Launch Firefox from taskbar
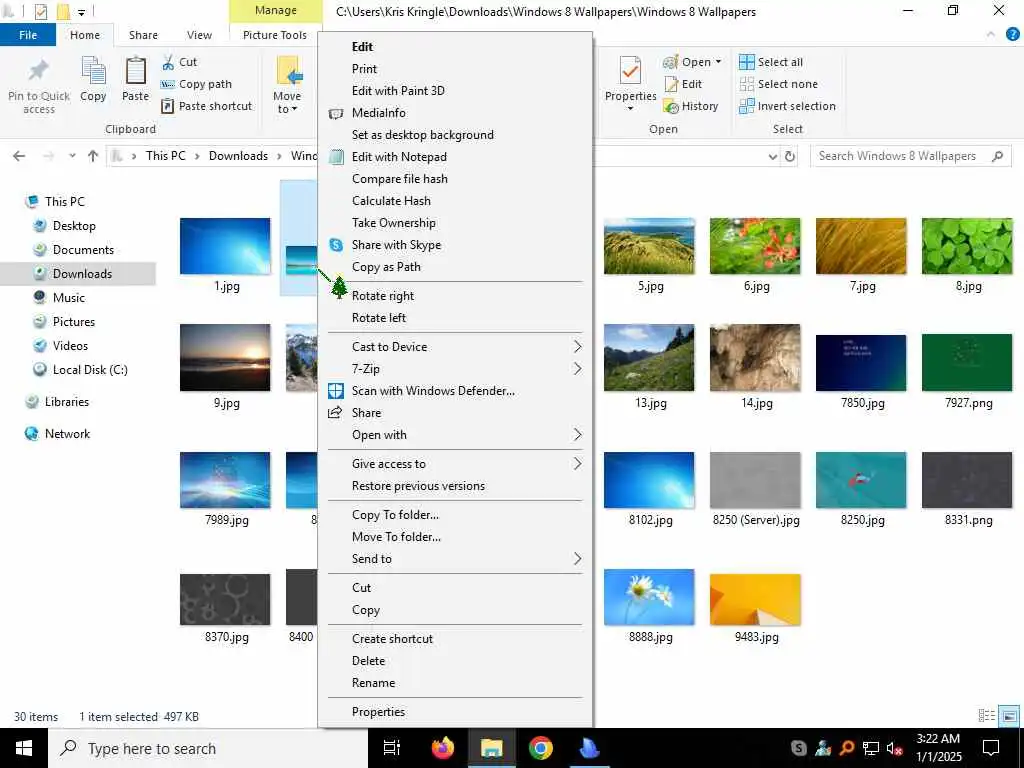The width and height of the screenshot is (1024, 768). tap(443, 748)
